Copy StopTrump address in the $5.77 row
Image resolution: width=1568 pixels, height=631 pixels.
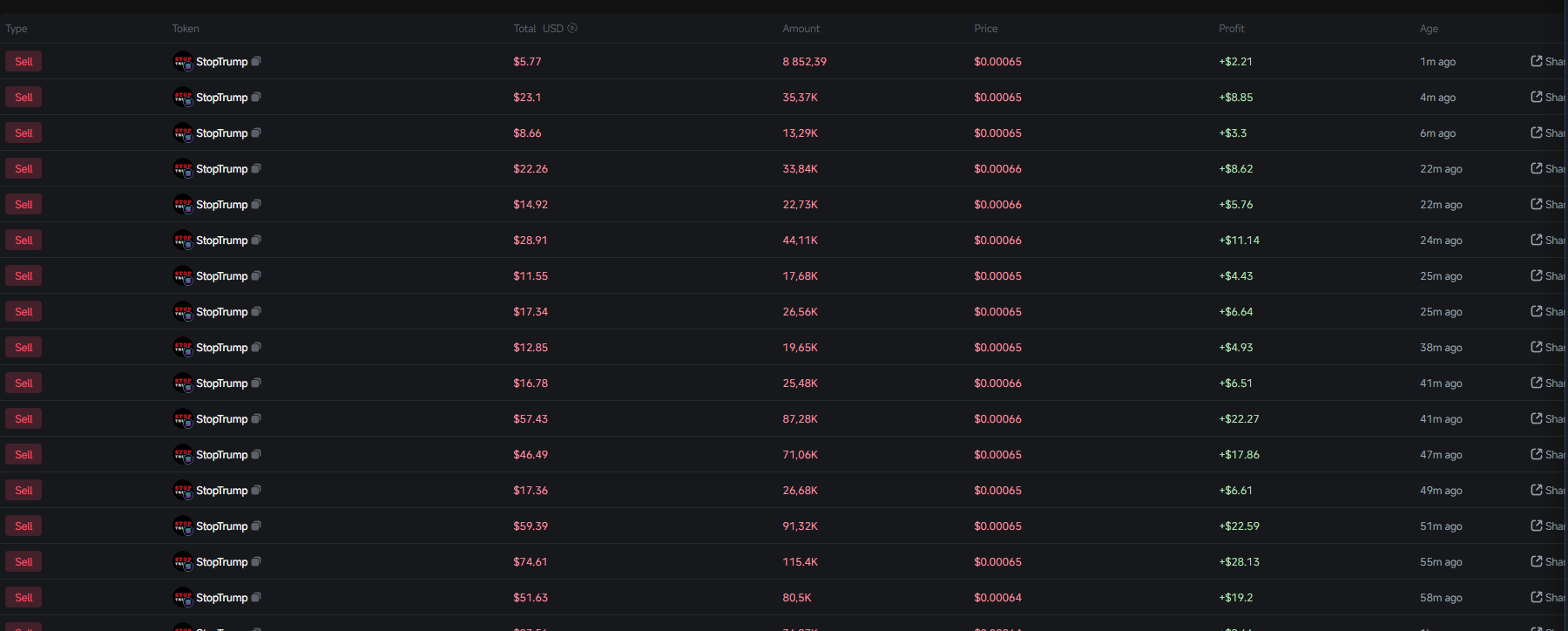point(256,61)
